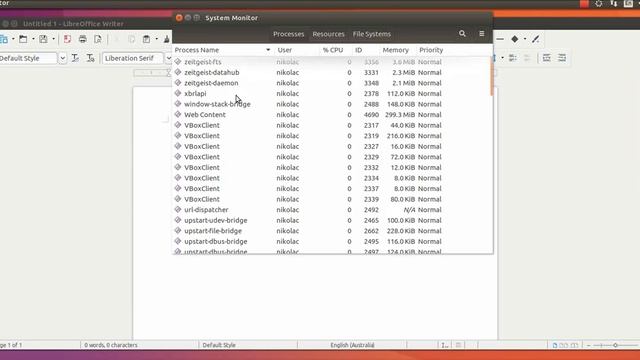Image resolution: width=640 pixels, height=360 pixels.
Task: Click Default Style in the status bar
Action: [x=219, y=345]
